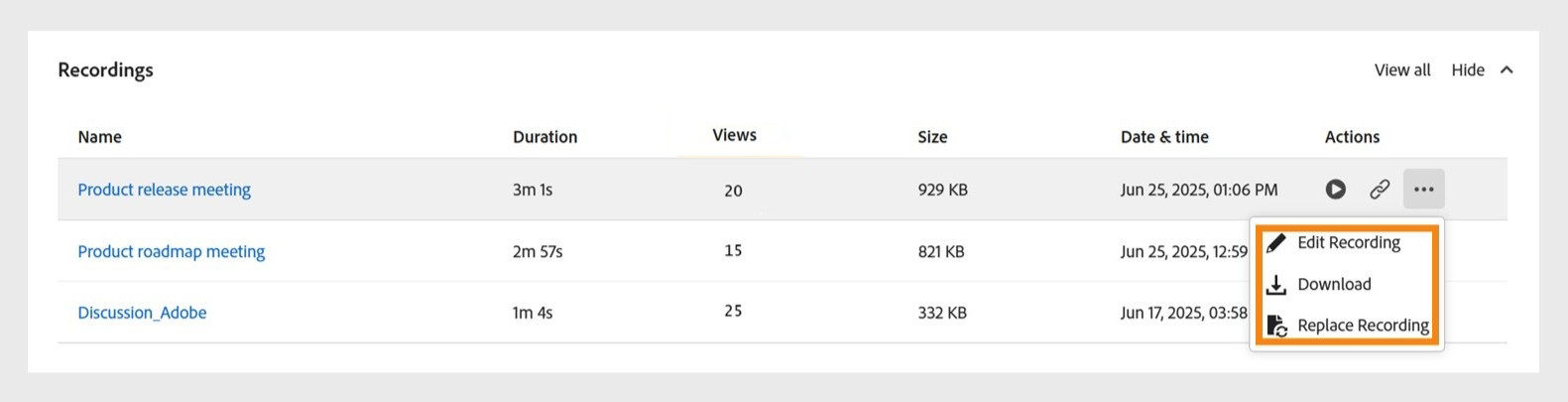Image resolution: width=1568 pixels, height=402 pixels.
Task: Copy link icon for Product release meeting
Action: point(1380,189)
